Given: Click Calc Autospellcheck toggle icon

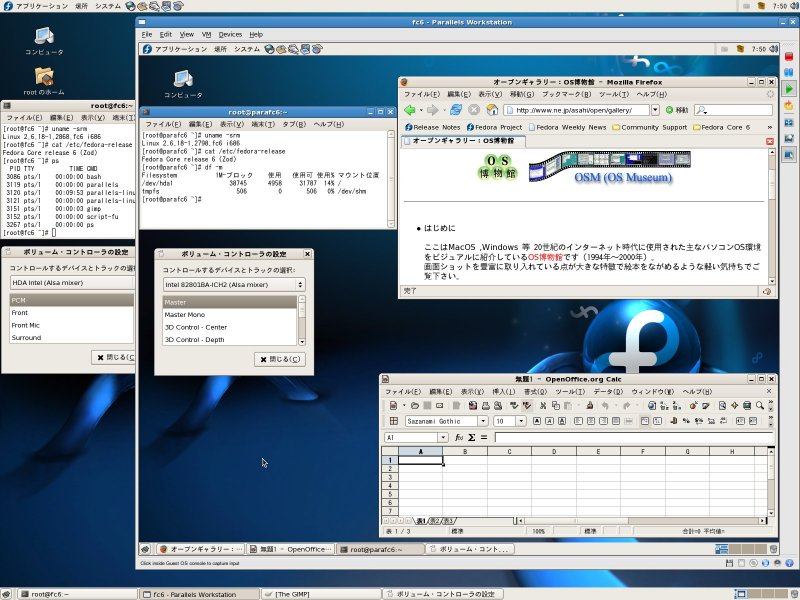Looking at the screenshot, I should (x=527, y=406).
